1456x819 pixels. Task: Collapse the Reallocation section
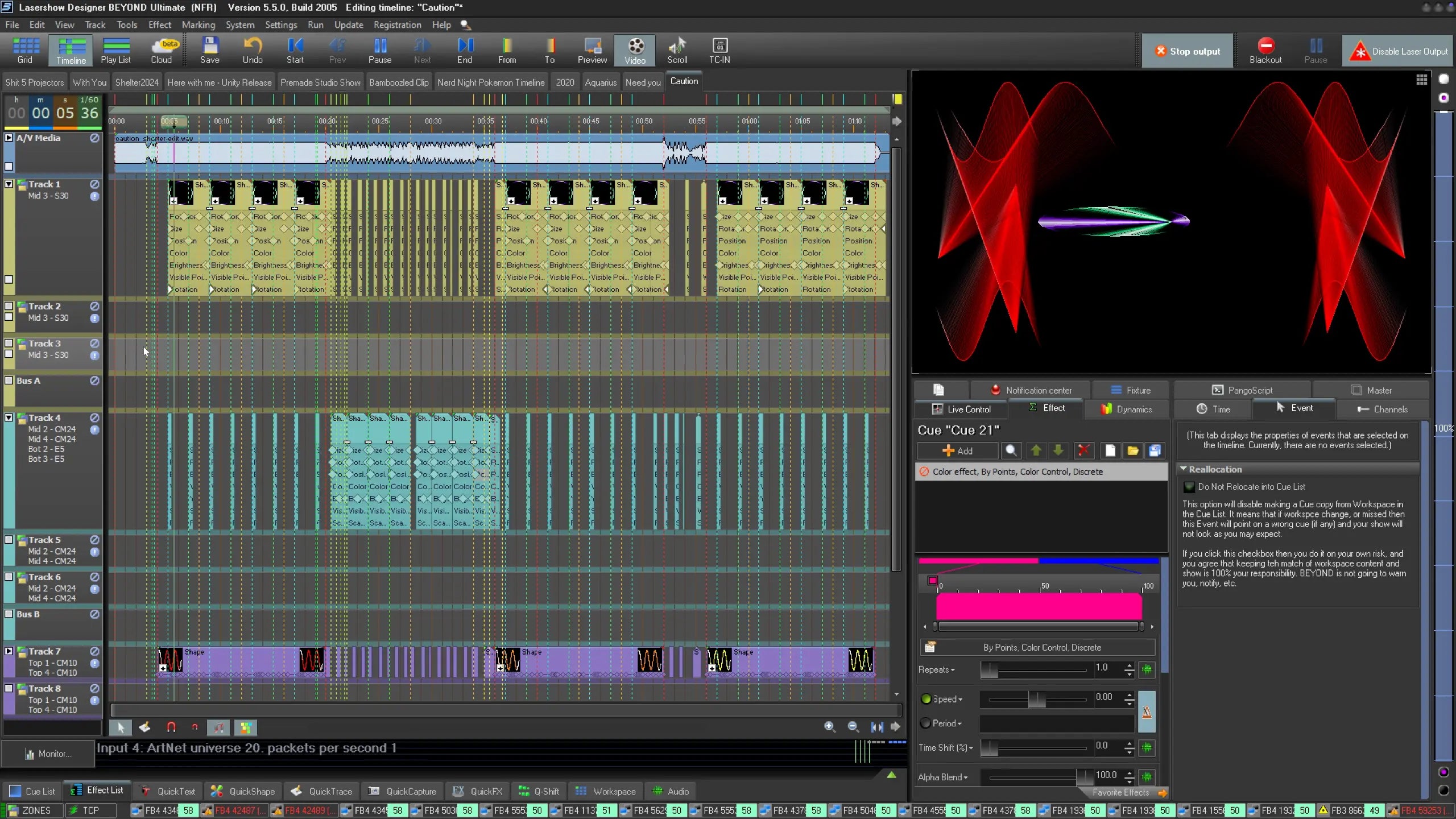[x=1184, y=469]
